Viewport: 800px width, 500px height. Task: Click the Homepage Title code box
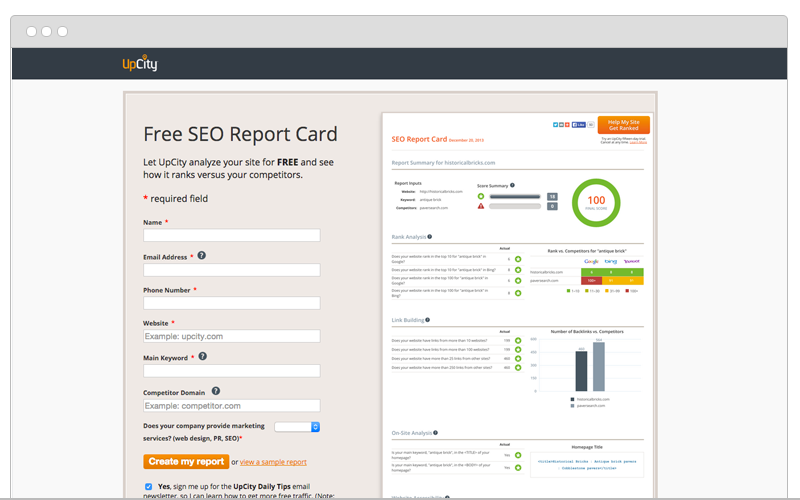pyautogui.click(x=587, y=464)
